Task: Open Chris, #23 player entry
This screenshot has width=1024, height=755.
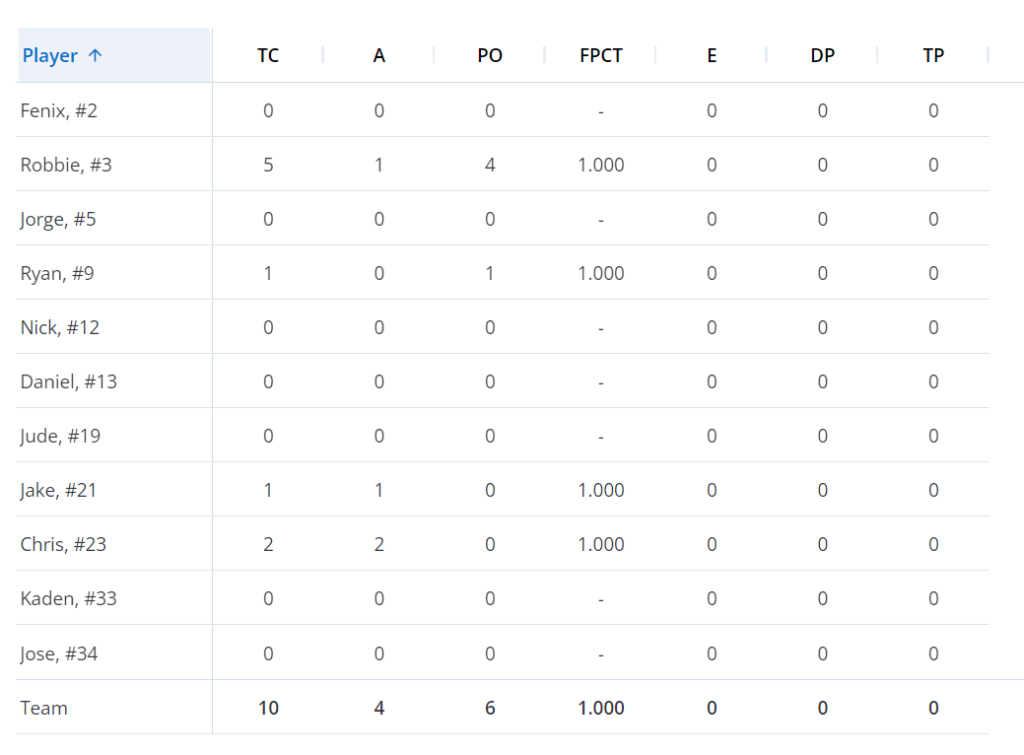Action: (63, 544)
